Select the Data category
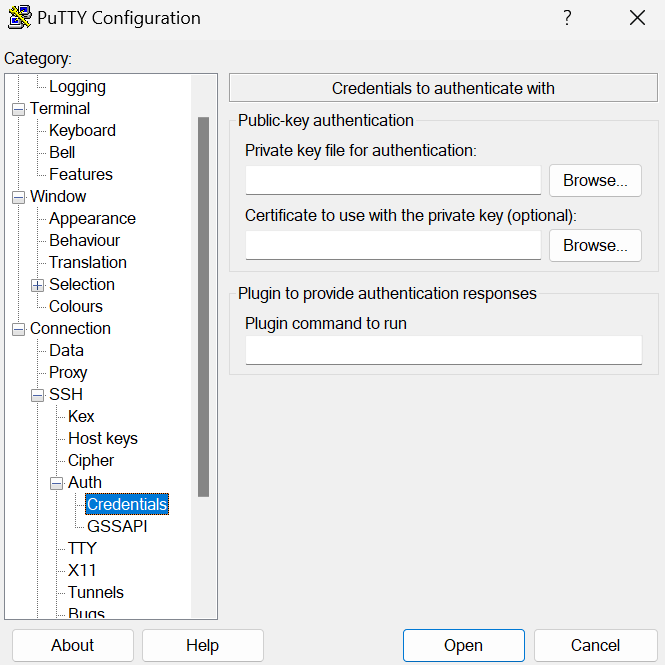The height and width of the screenshot is (665, 665). [66, 351]
